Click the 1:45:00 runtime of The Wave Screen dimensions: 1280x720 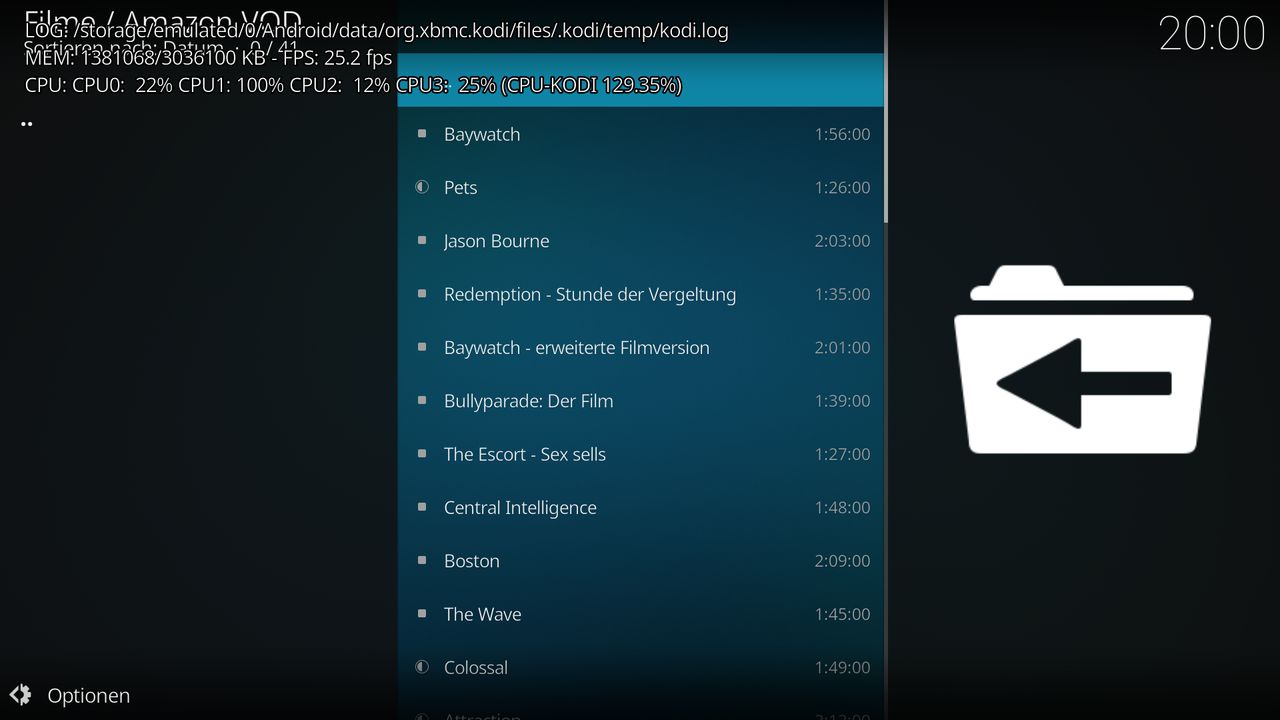coord(842,614)
